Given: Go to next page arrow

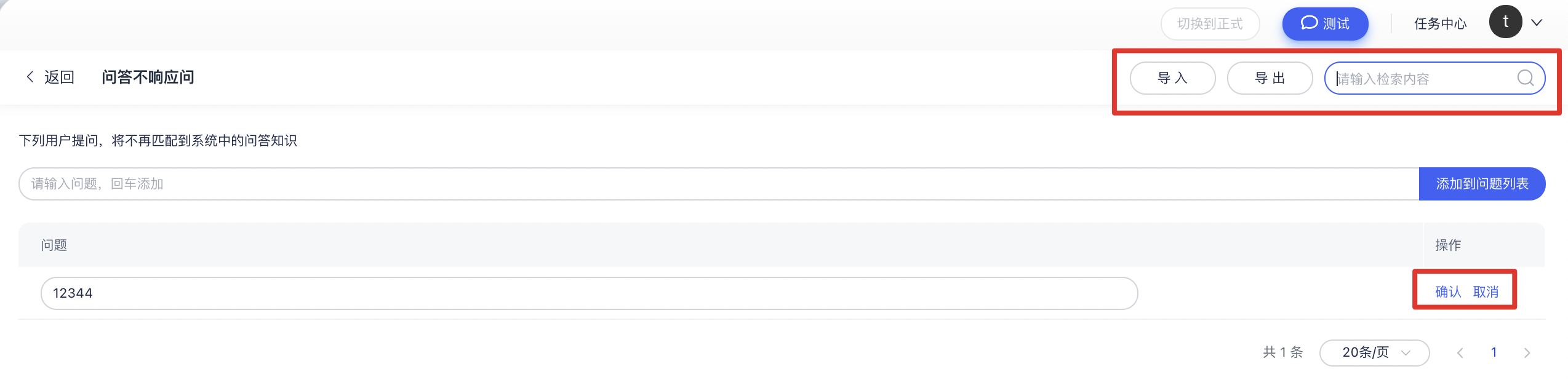Looking at the screenshot, I should [1527, 353].
